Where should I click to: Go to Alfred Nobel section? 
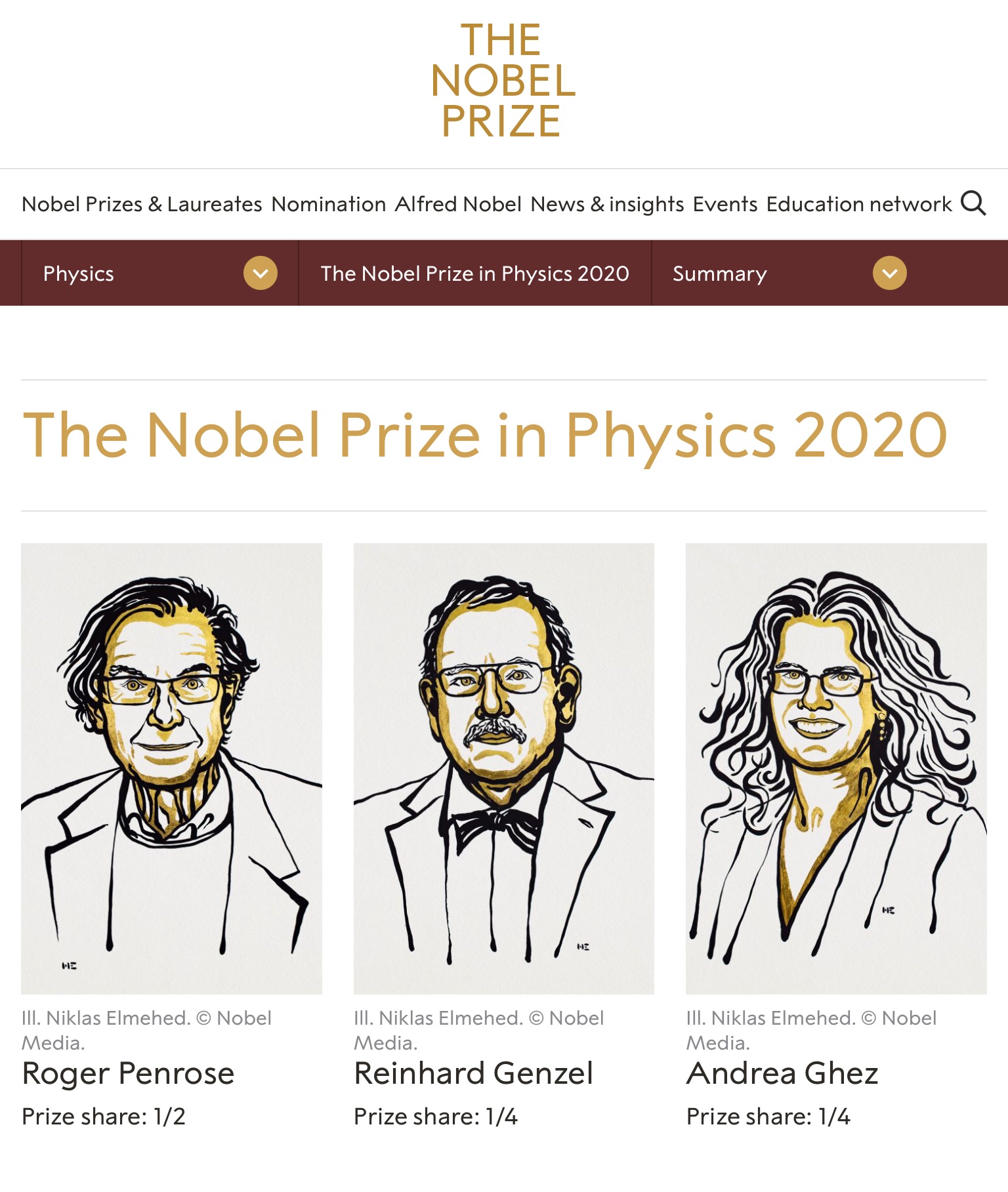[458, 204]
